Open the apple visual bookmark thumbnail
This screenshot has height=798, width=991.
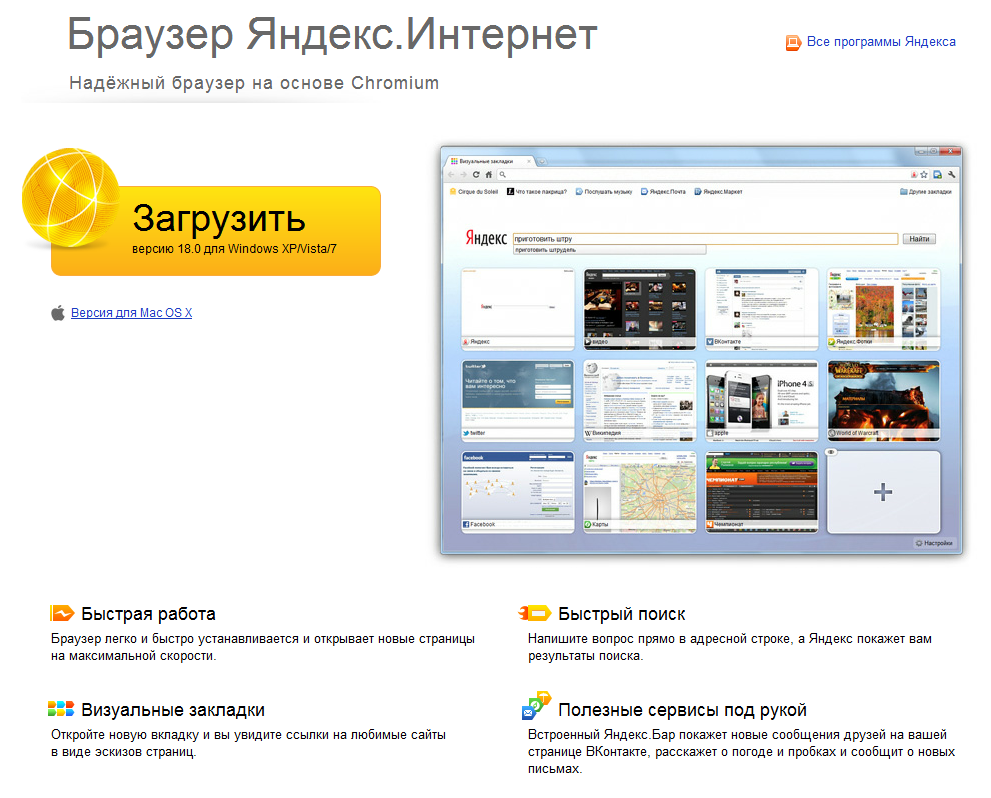762,400
